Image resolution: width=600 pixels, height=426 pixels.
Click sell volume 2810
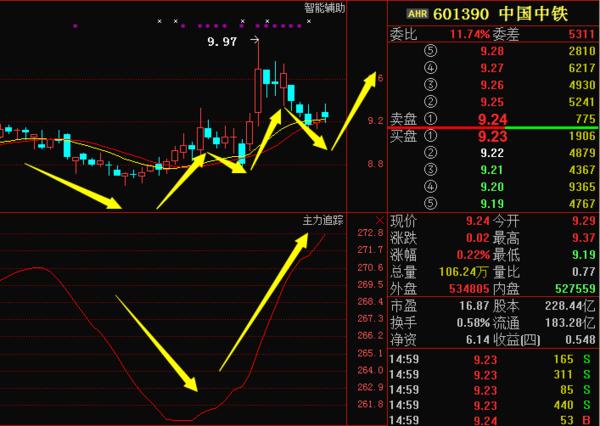[582, 51]
